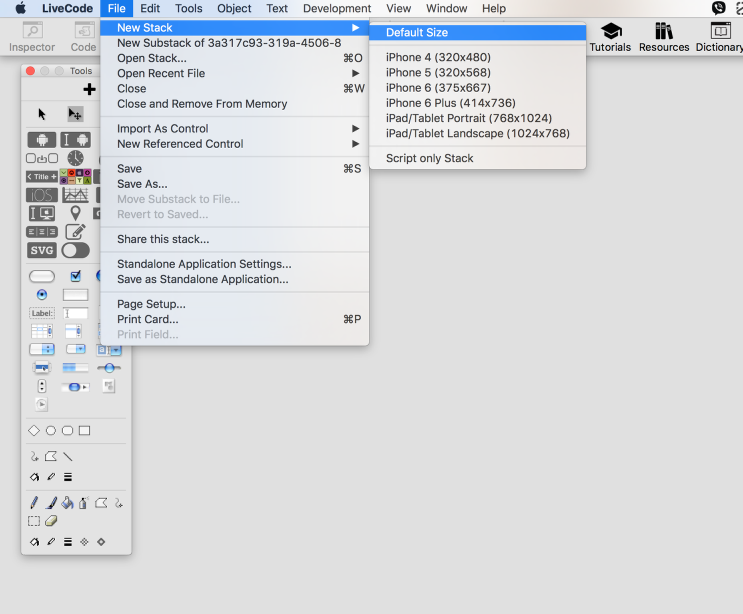Choose the combo box control with letter a
The image size is (743, 614).
tap(109, 350)
